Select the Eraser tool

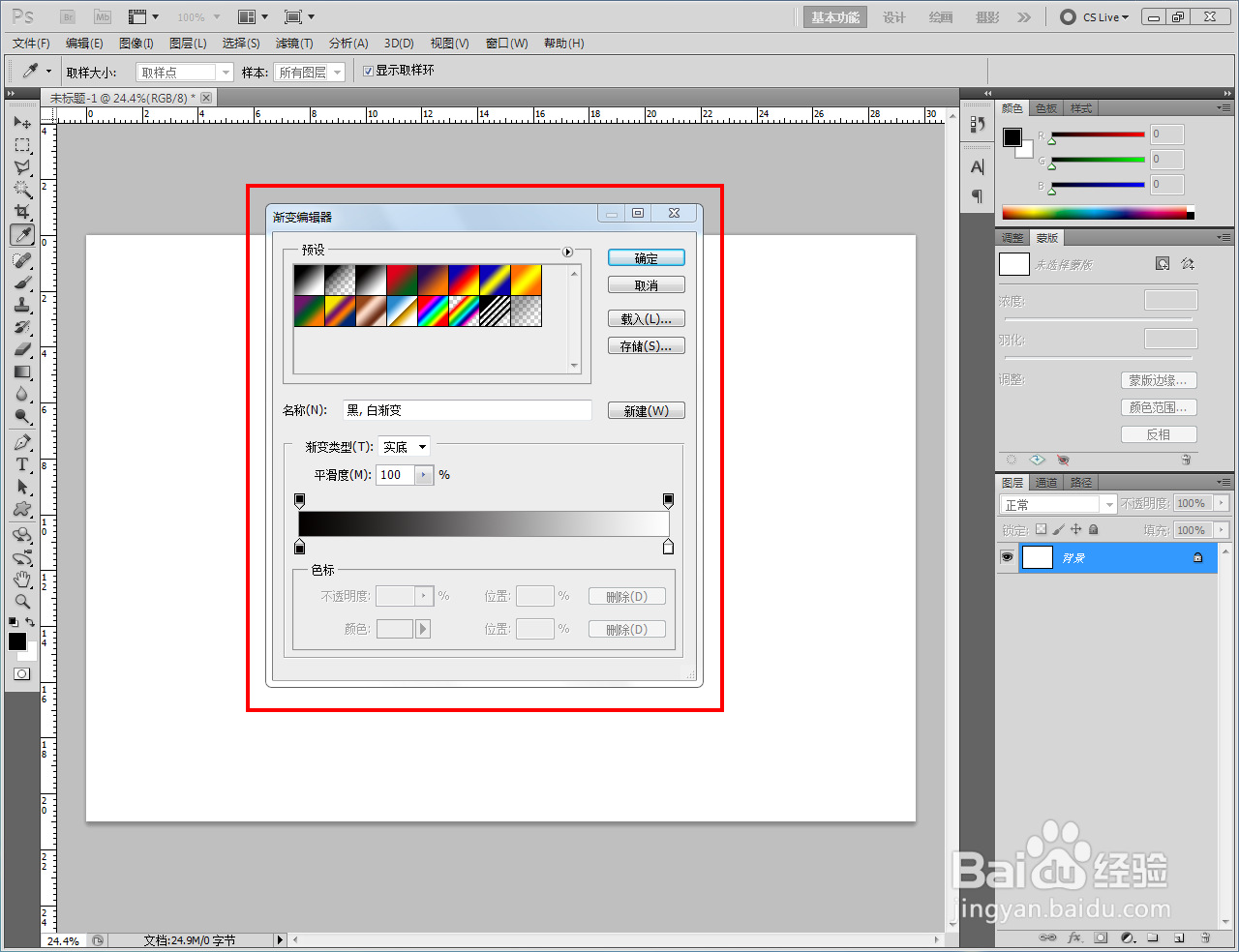tap(22, 350)
